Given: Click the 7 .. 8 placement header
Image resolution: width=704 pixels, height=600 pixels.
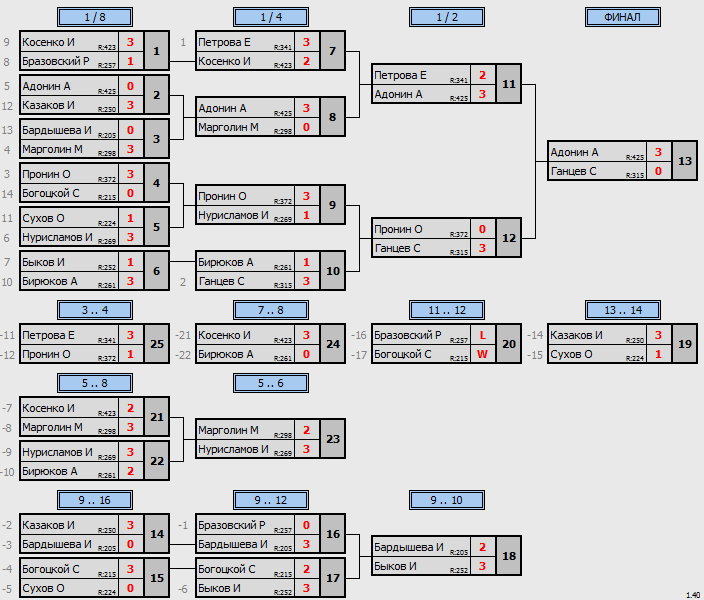Looking at the screenshot, I should click(x=271, y=310).
